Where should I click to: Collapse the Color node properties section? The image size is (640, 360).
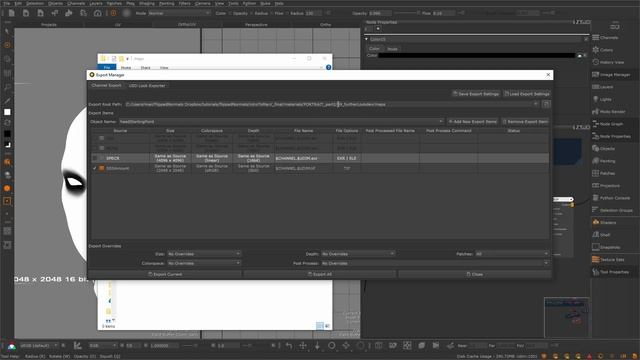pos(367,39)
